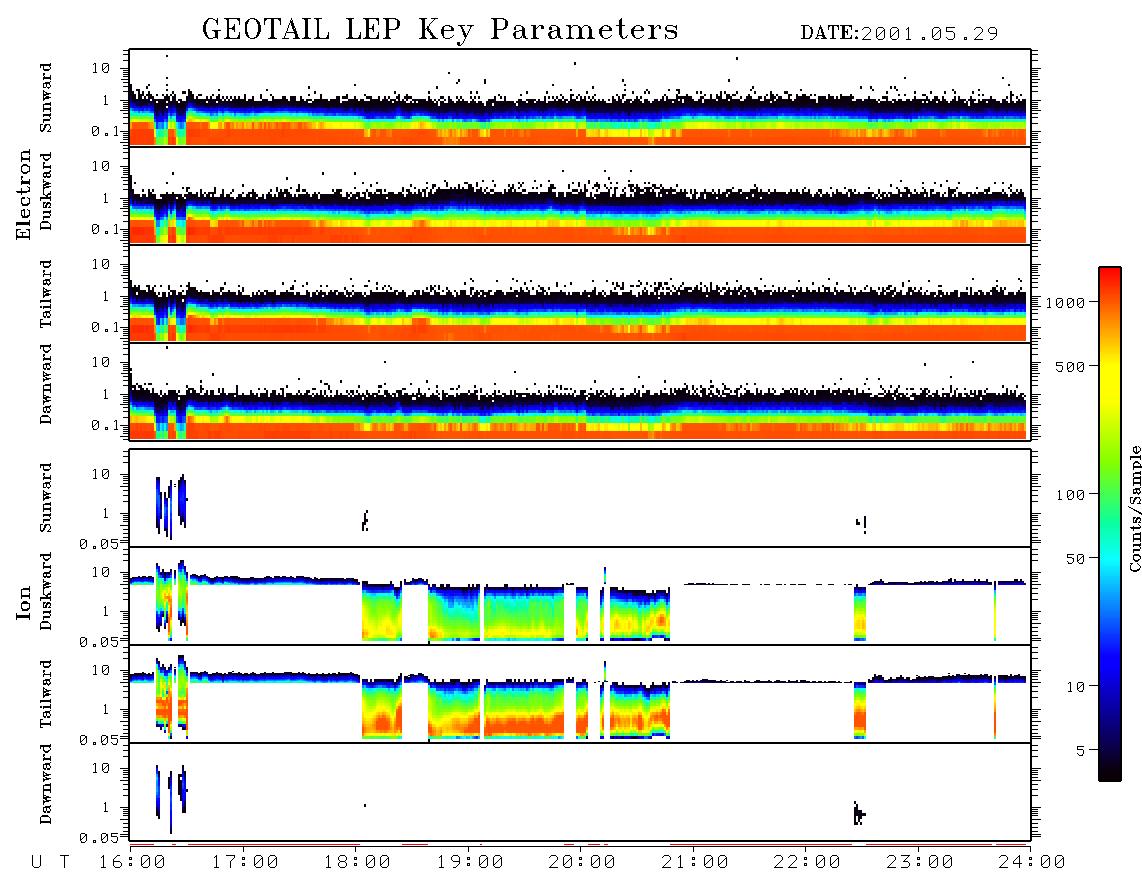Click the 21:00 time tick label
This screenshot has height=880, width=1142.
(695, 863)
